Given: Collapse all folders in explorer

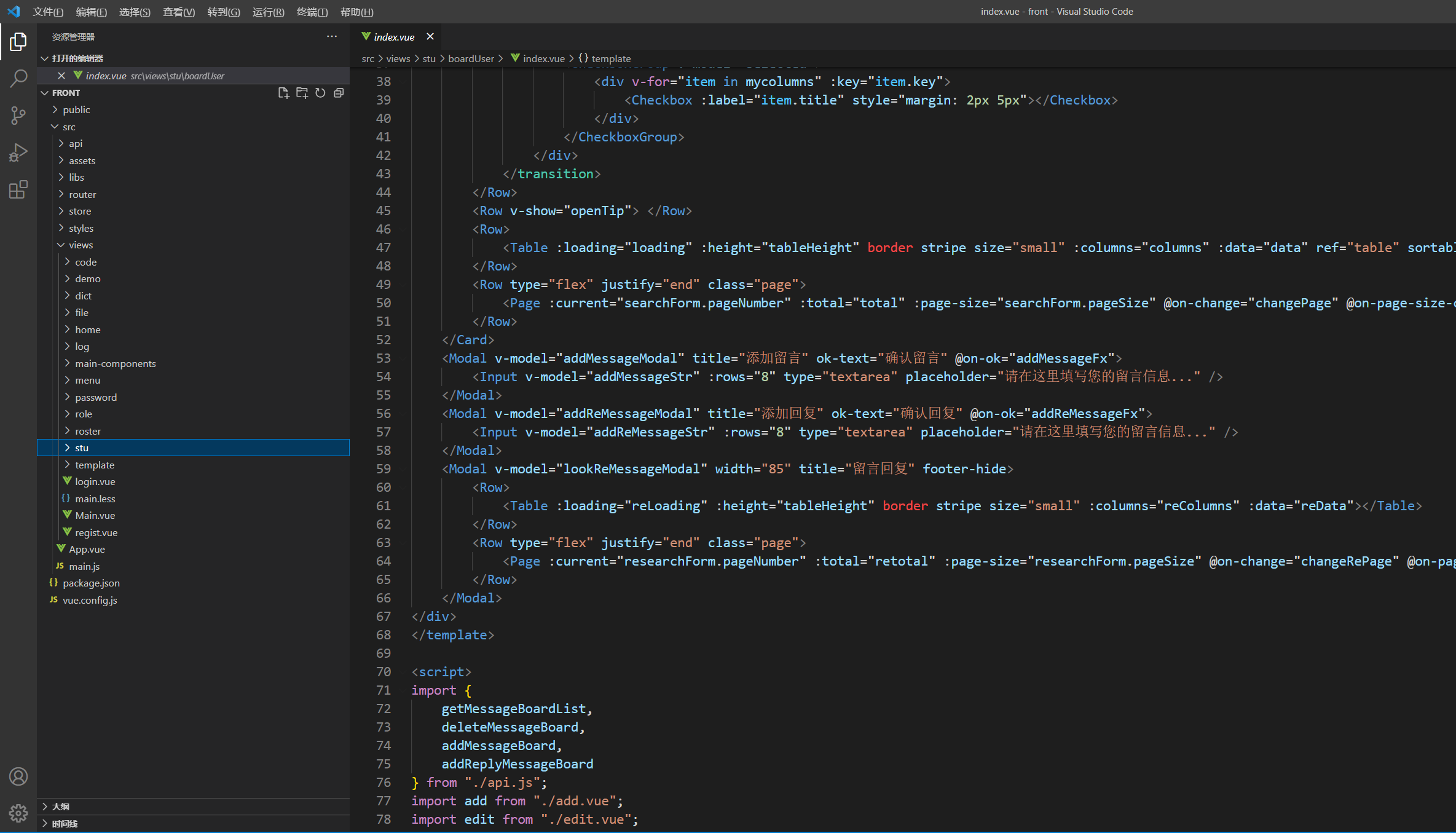Looking at the screenshot, I should click(x=339, y=93).
